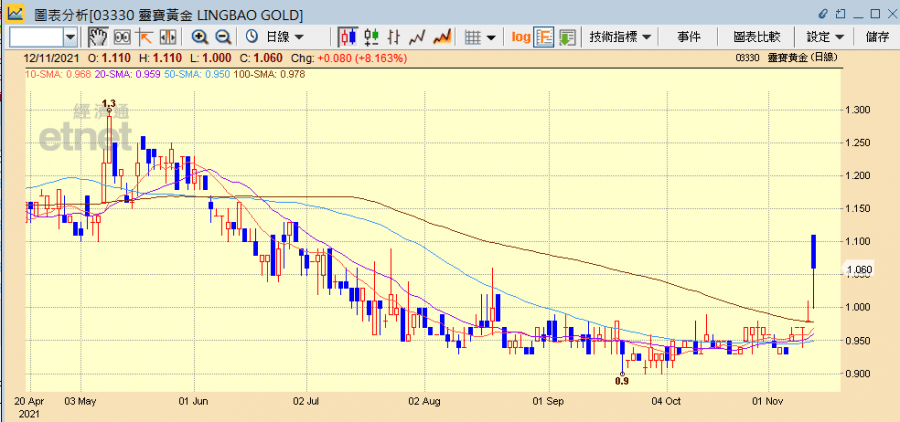Image resolution: width=900 pixels, height=422 pixels.
Task: Switch to OHLC bar chart type
Action: (x=371, y=37)
